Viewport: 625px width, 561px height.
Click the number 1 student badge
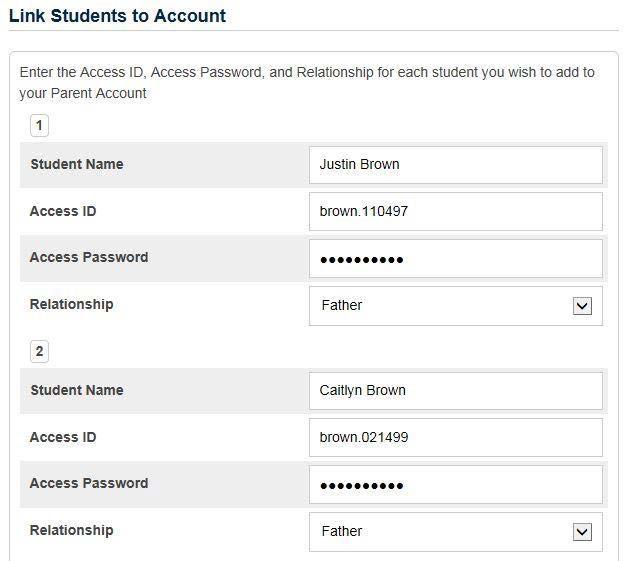39,126
